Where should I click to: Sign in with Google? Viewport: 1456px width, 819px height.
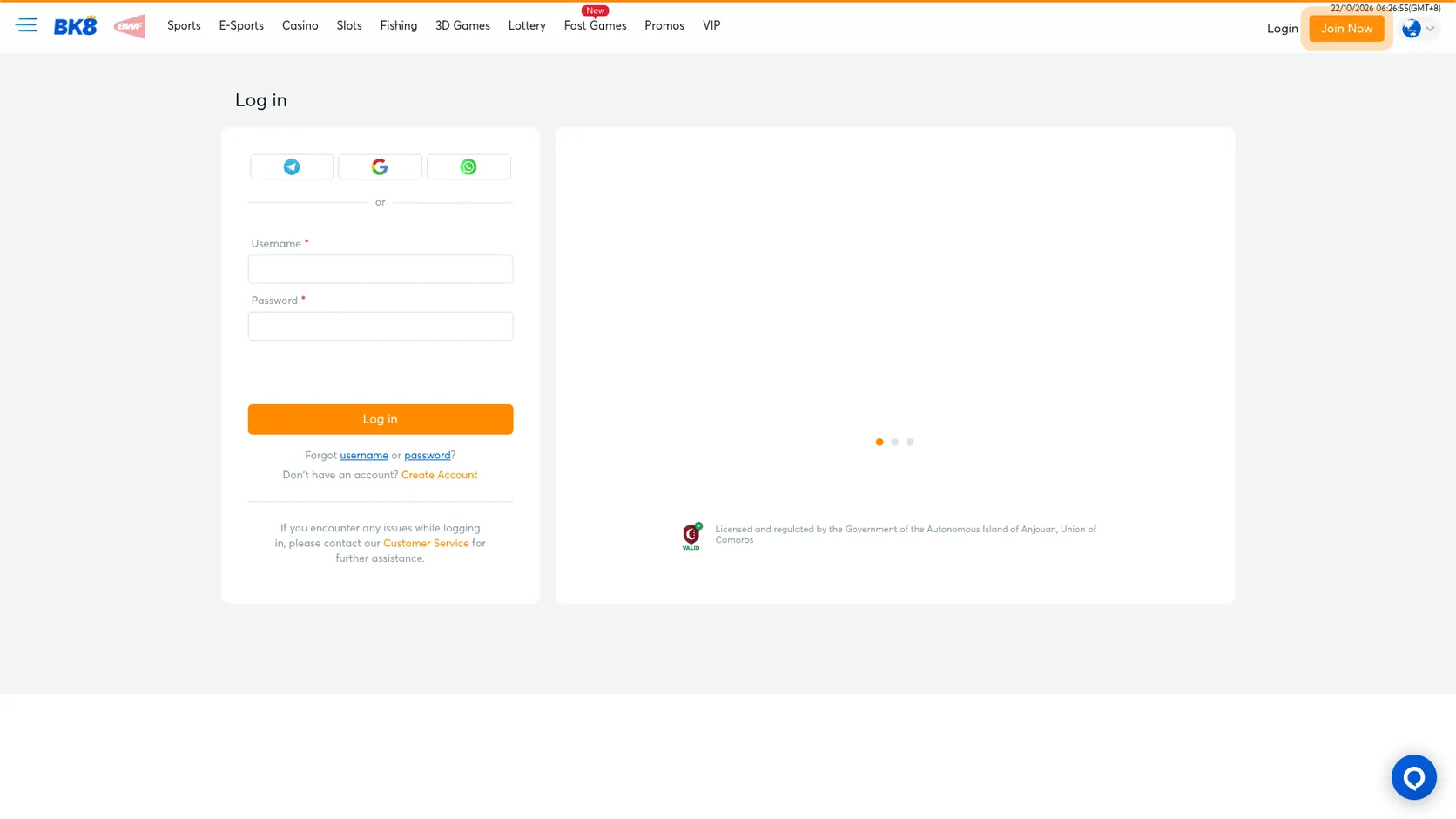(380, 166)
